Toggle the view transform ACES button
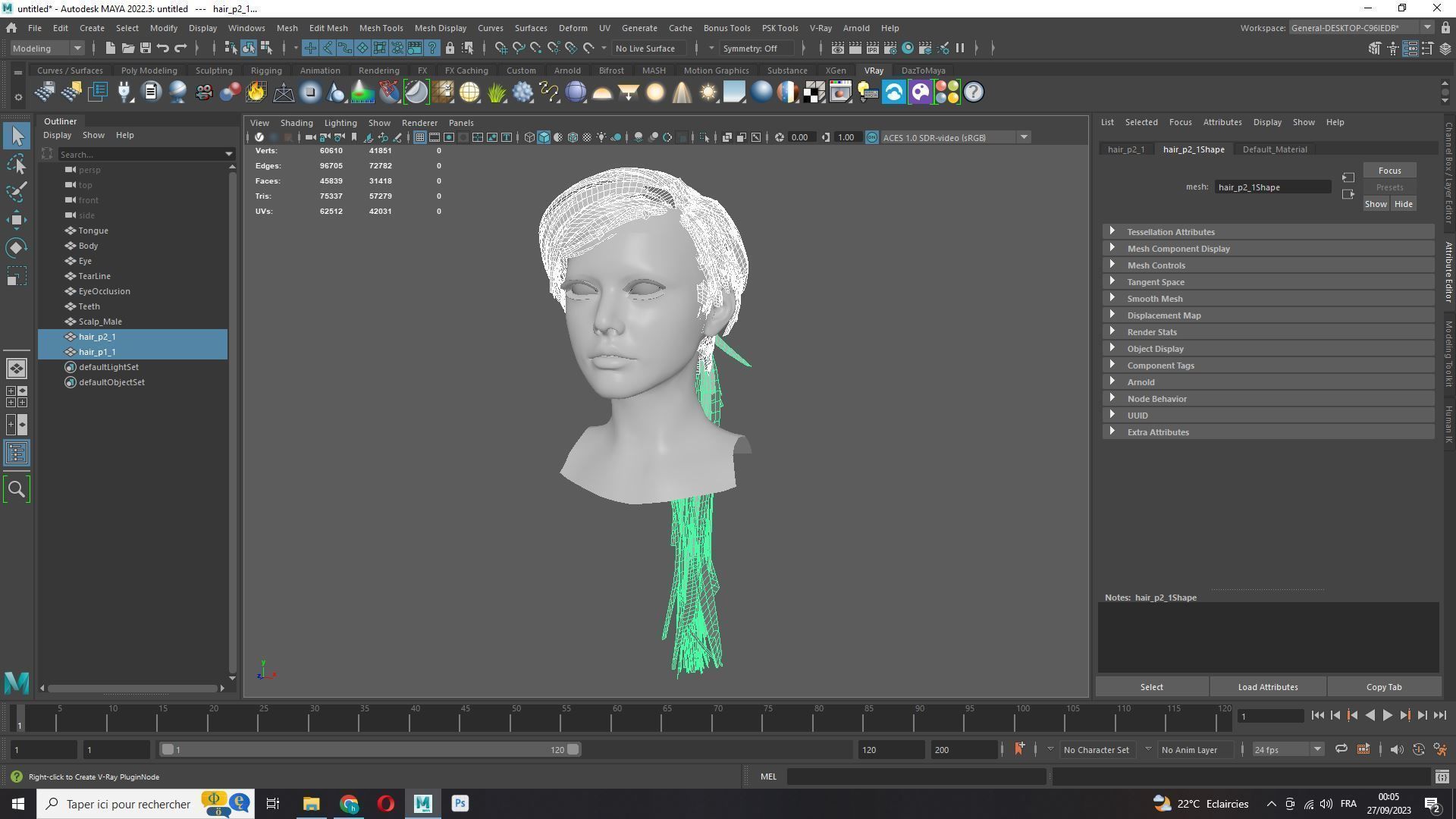Viewport: 1456px width, 819px height. [871, 137]
